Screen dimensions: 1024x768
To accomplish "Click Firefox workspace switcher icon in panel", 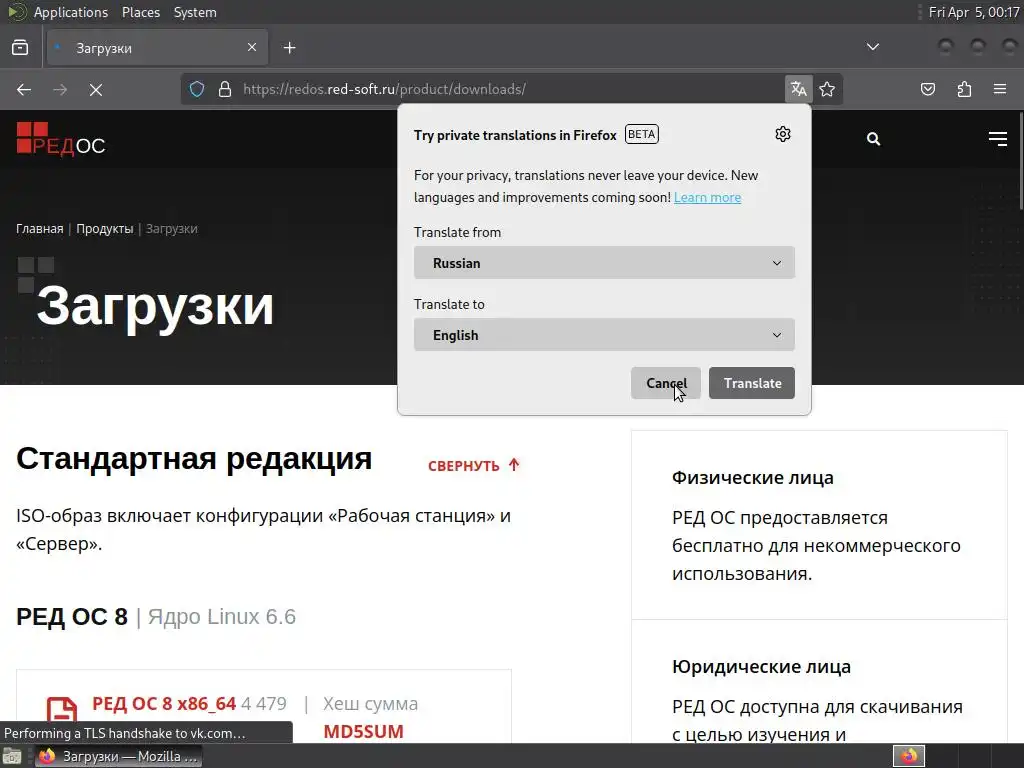I will click(909, 756).
